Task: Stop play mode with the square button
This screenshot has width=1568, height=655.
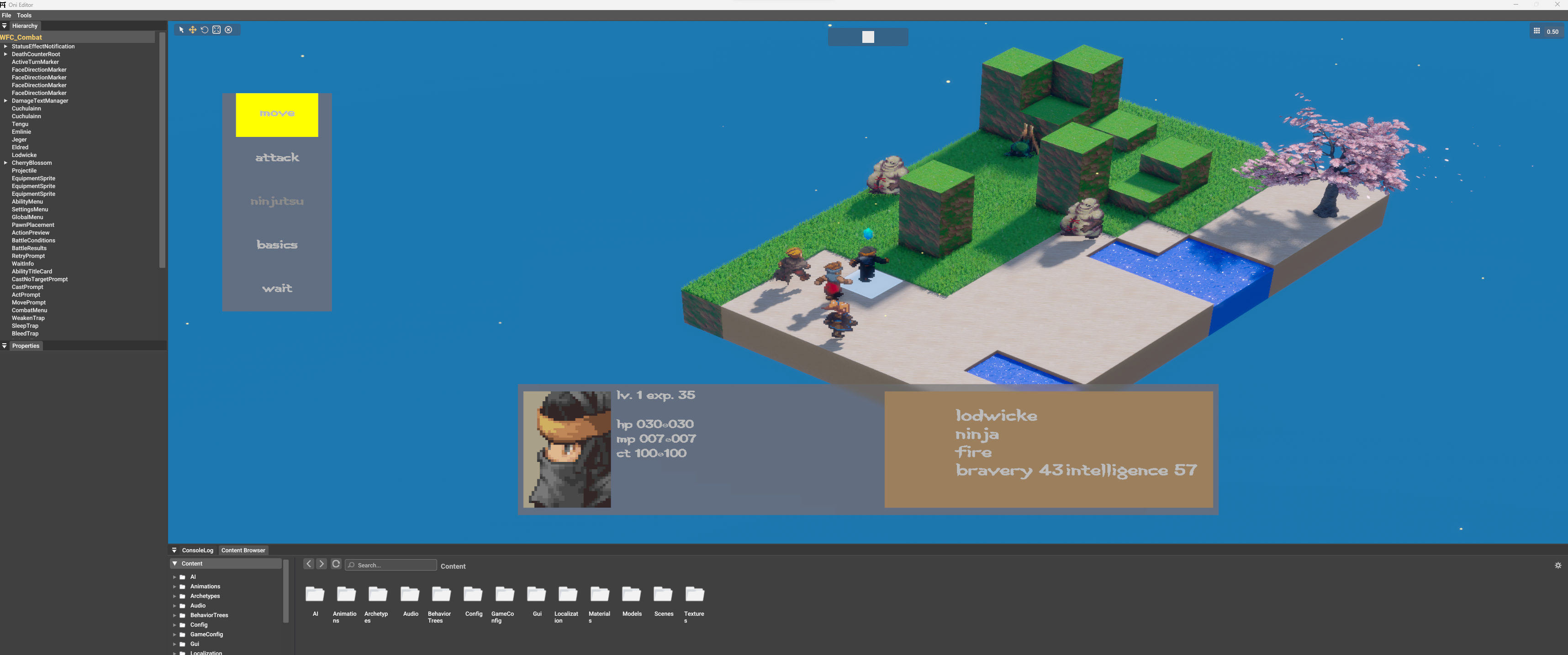Action: click(x=868, y=37)
